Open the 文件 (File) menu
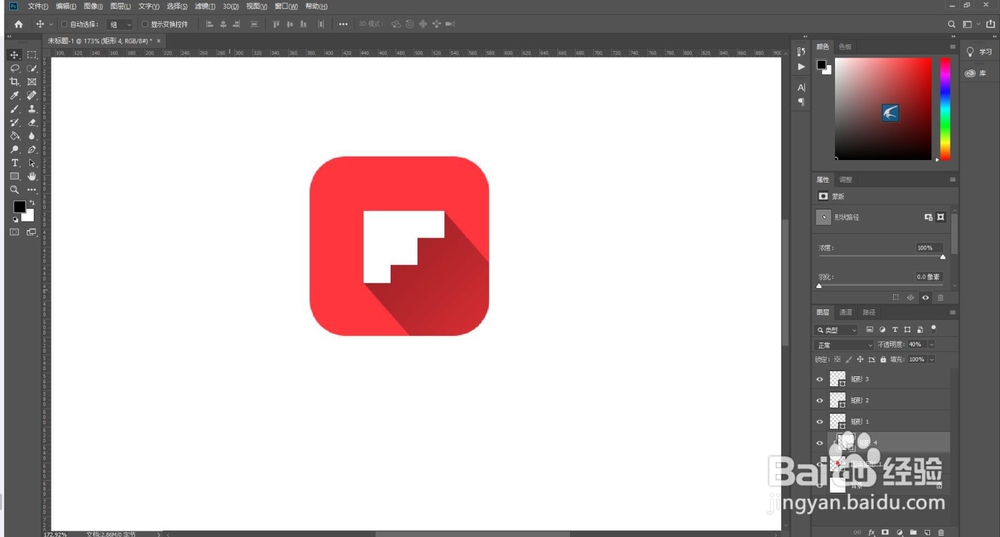Image resolution: width=1000 pixels, height=537 pixels. tap(38, 6)
